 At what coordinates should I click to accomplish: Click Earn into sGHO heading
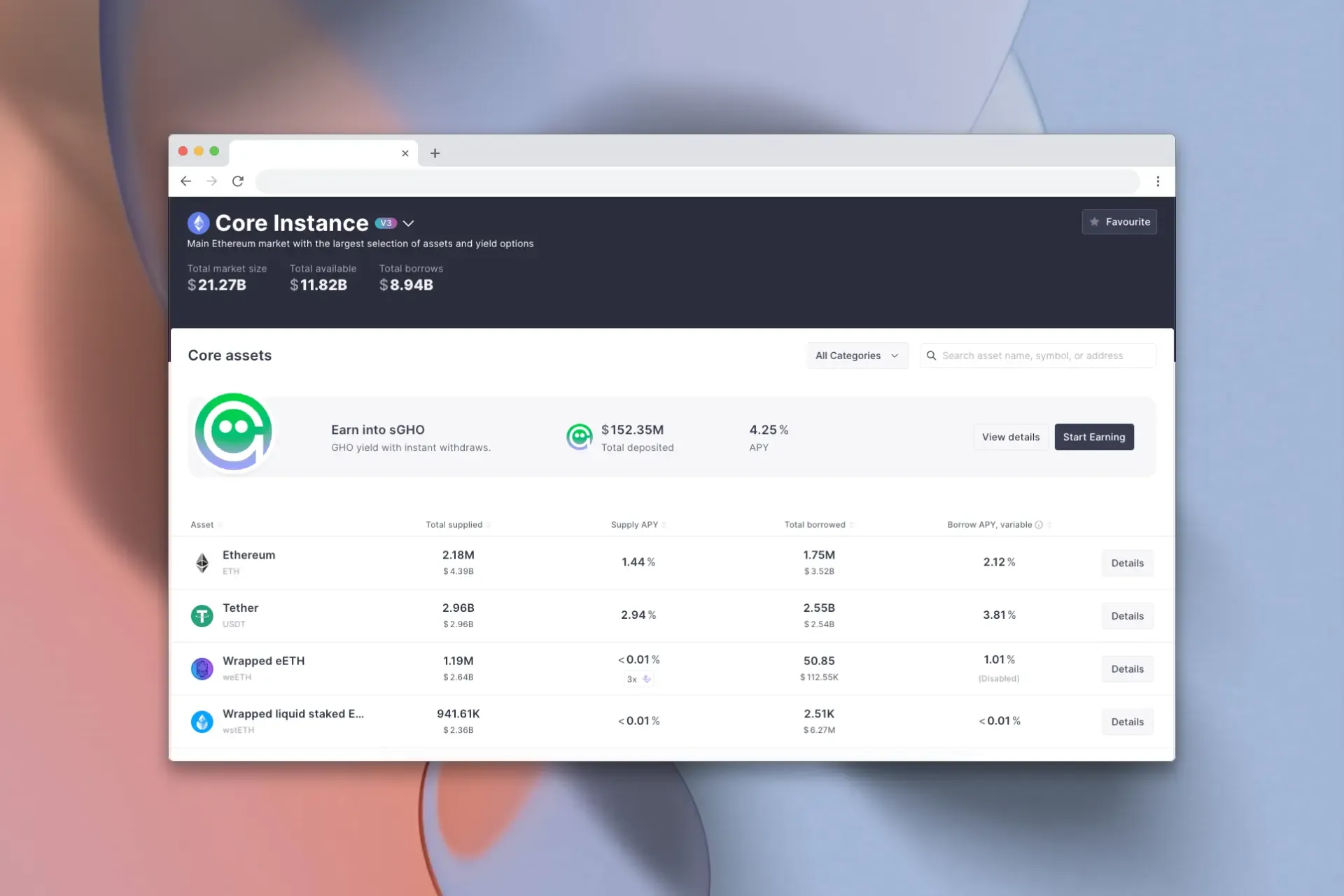[378, 430]
